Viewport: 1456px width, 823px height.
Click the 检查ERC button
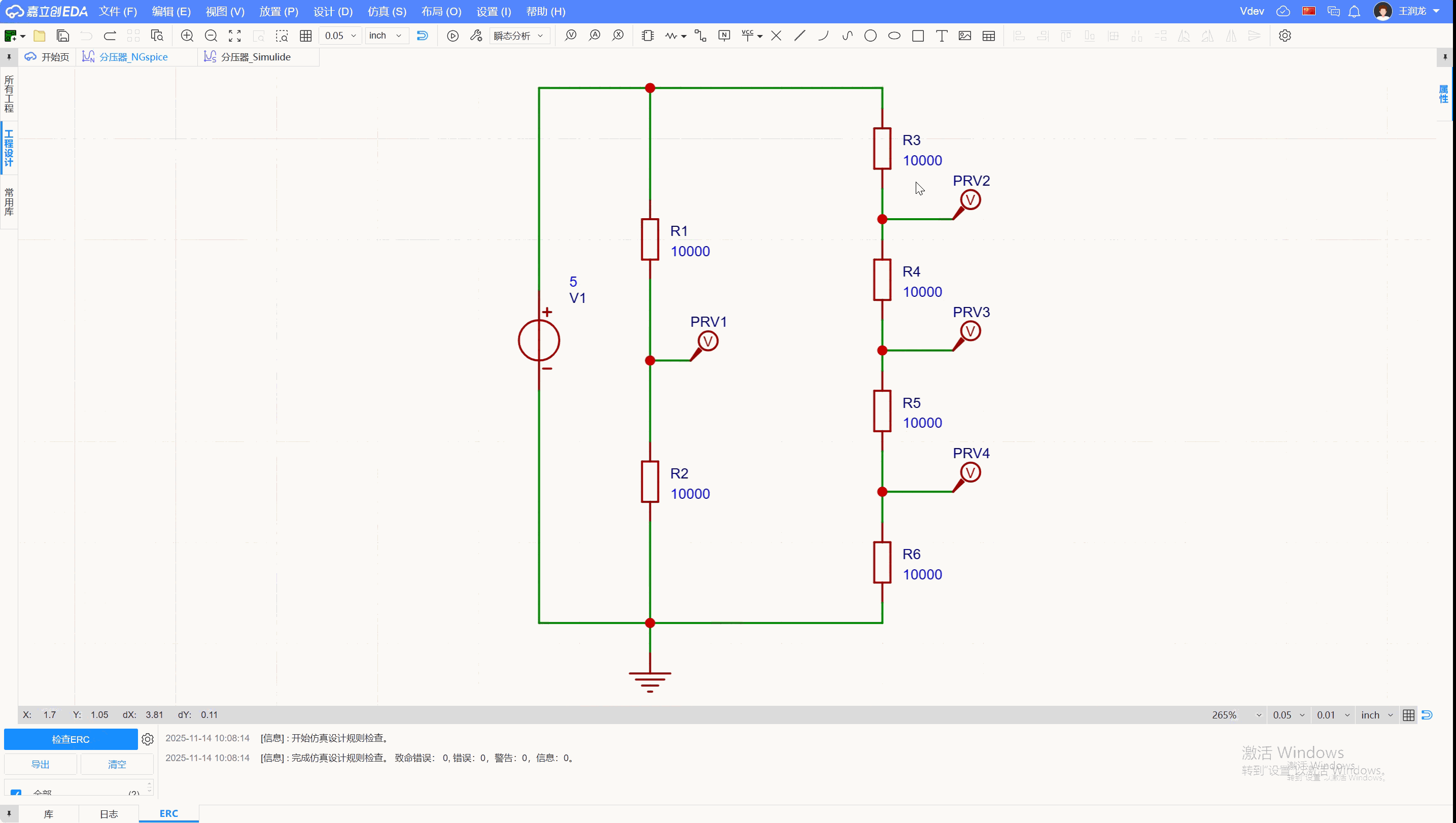pos(71,739)
